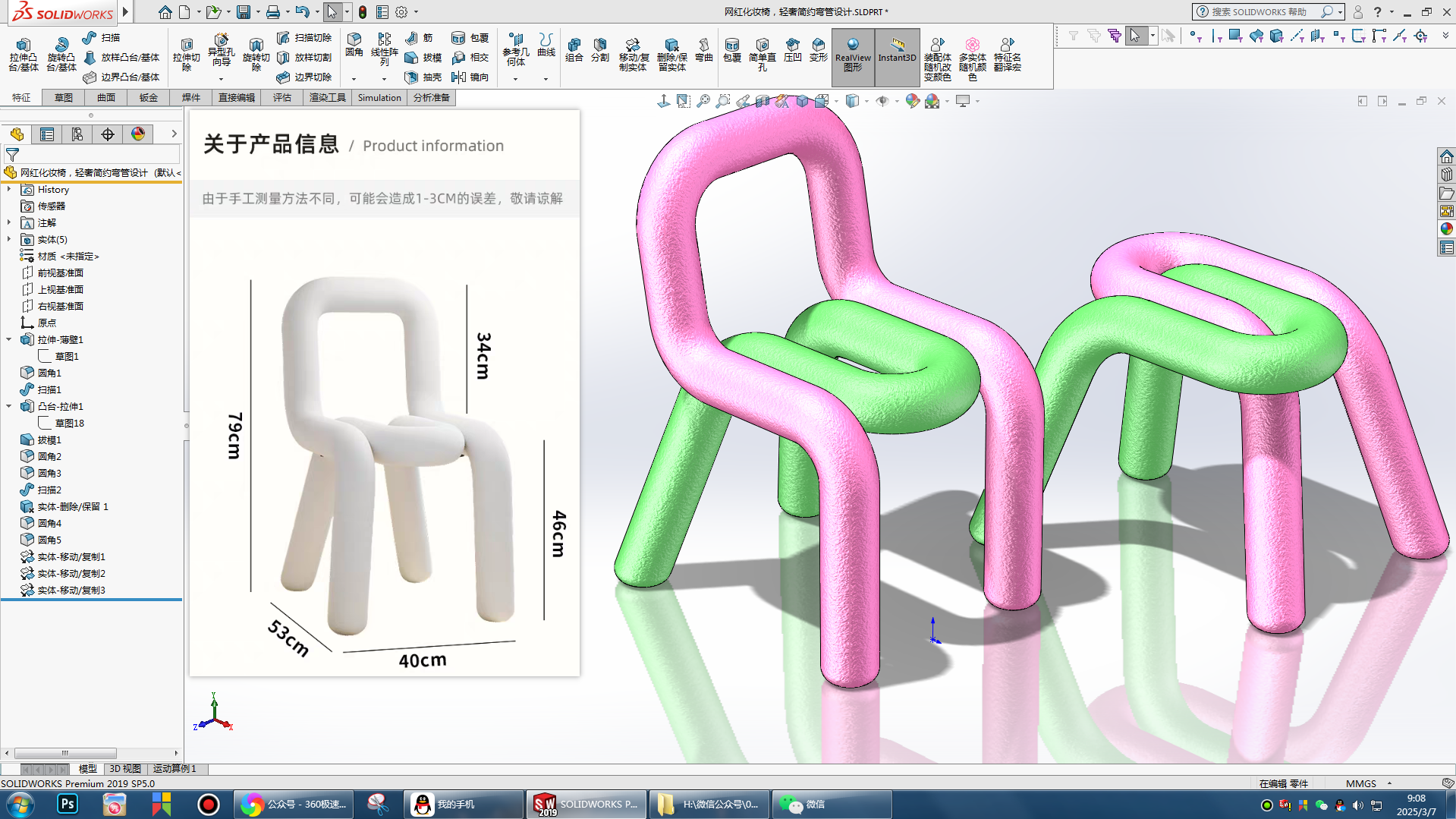Collapse the 凸台-拉伸1 feature node
This screenshot has height=819, width=1456.
tap(9, 406)
